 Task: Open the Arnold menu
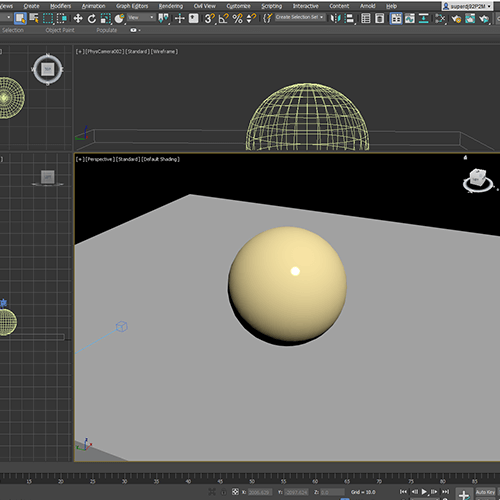coord(367,6)
